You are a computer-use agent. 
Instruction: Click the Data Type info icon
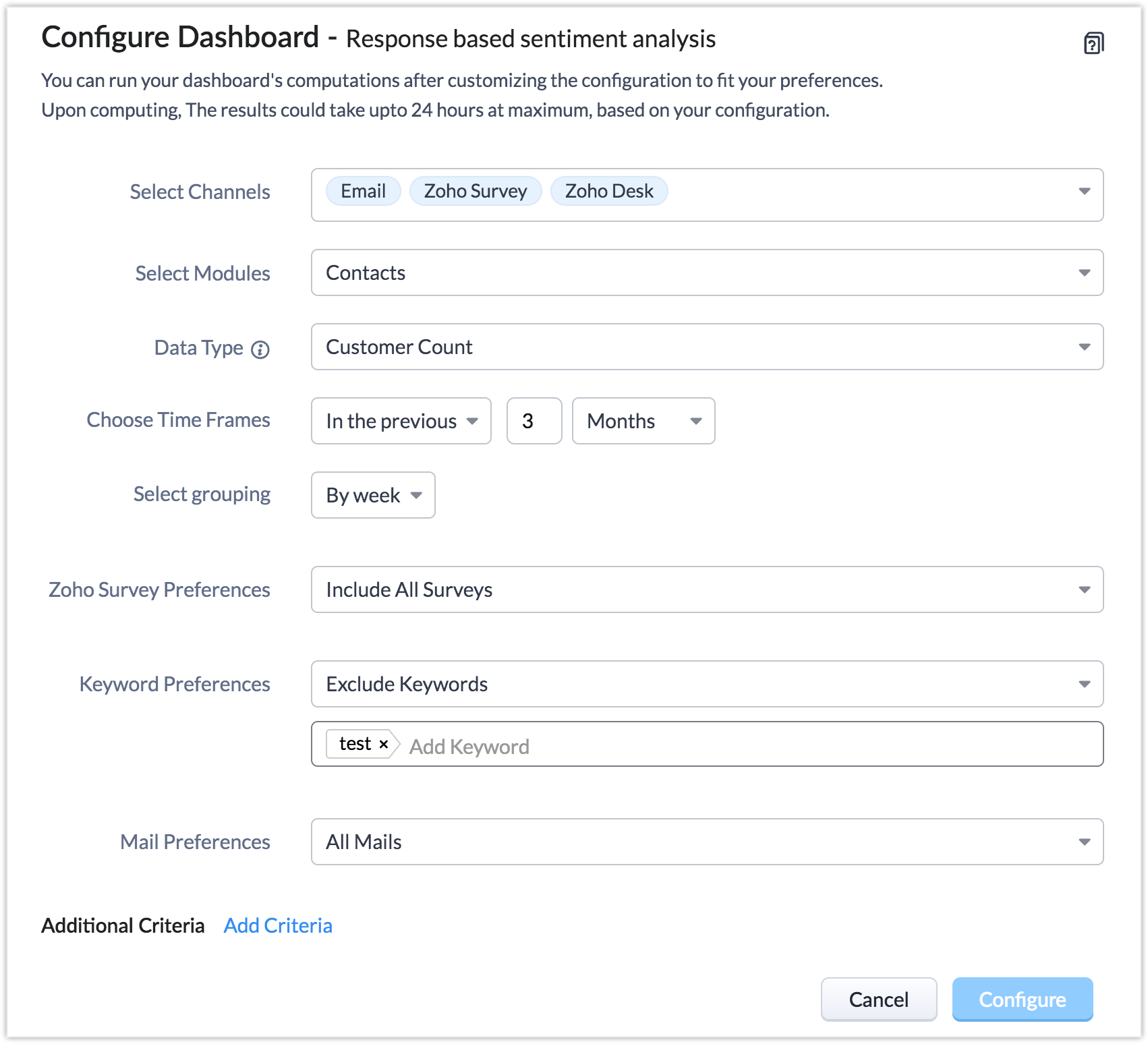point(260,349)
